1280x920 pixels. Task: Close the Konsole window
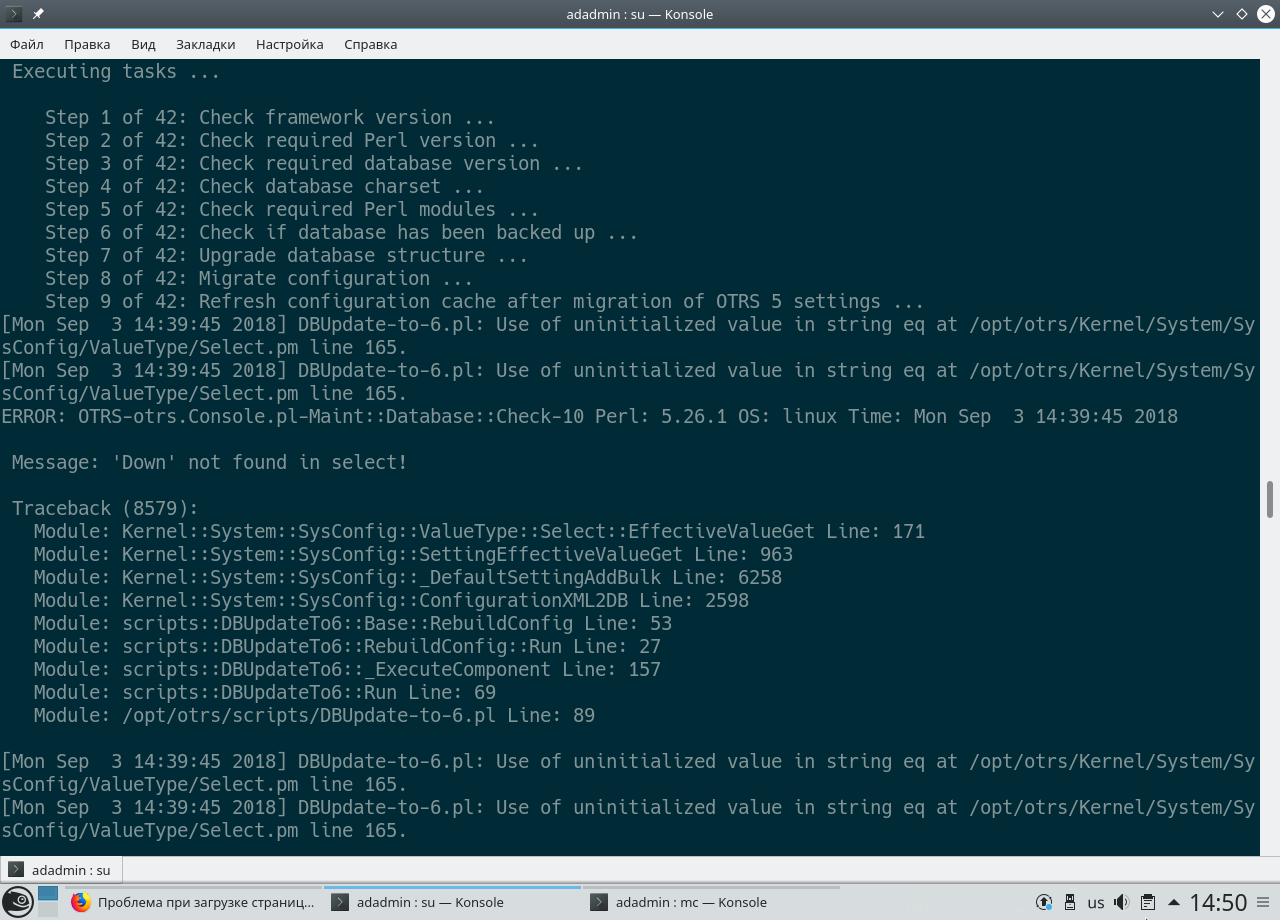point(1264,14)
